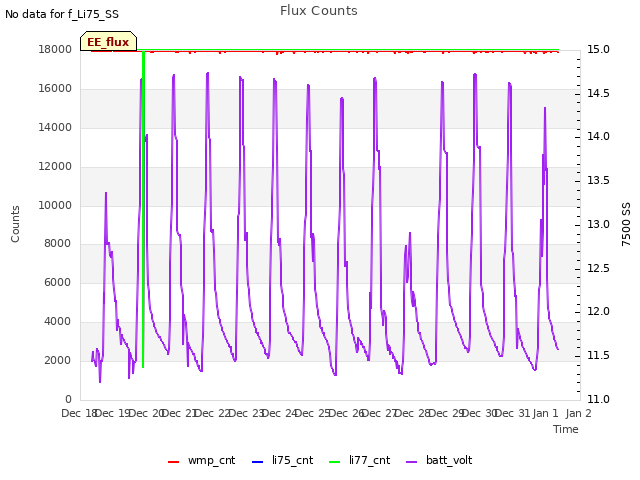This screenshot has height=480, width=640.
Task: Click the green li77_cnt legend swatch
Action: click(x=335, y=462)
